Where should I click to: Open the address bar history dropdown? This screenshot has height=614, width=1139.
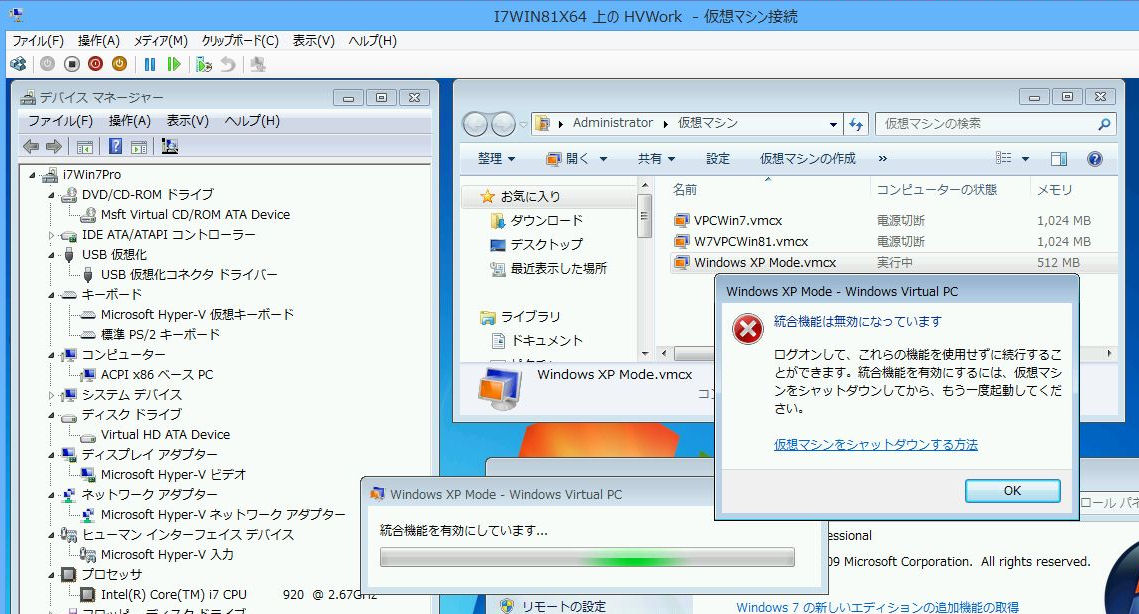[x=833, y=124]
